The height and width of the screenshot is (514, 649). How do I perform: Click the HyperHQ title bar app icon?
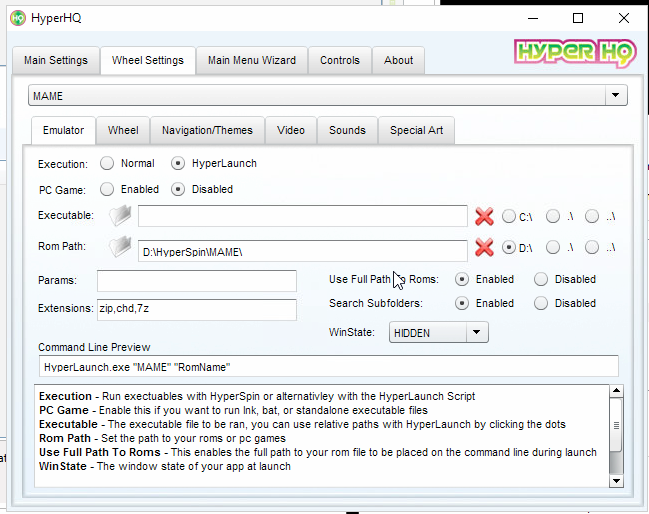point(18,18)
